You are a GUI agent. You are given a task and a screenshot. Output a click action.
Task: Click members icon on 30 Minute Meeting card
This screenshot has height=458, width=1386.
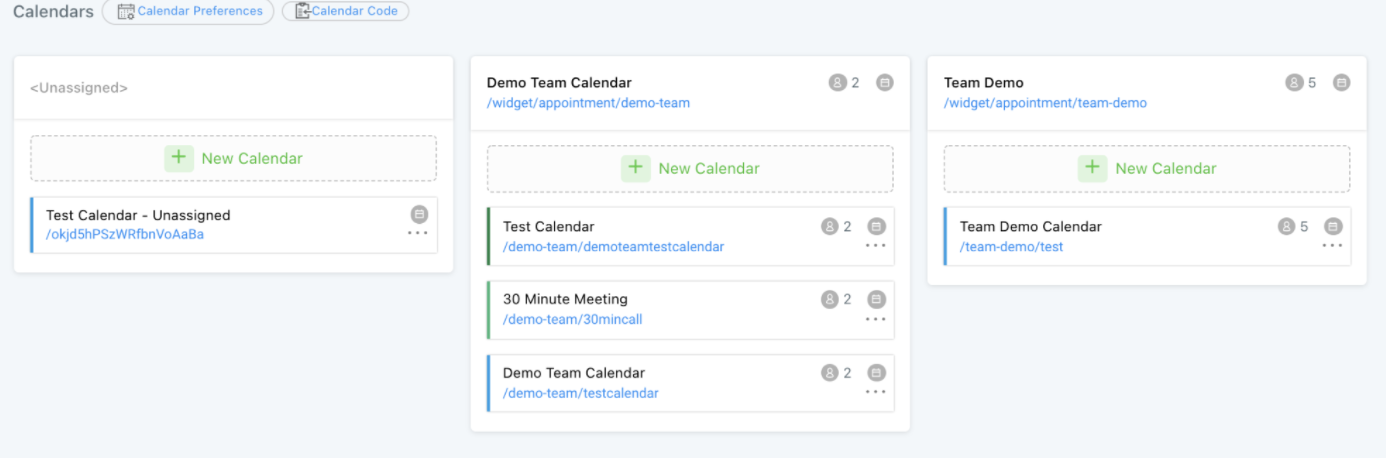coord(829,299)
